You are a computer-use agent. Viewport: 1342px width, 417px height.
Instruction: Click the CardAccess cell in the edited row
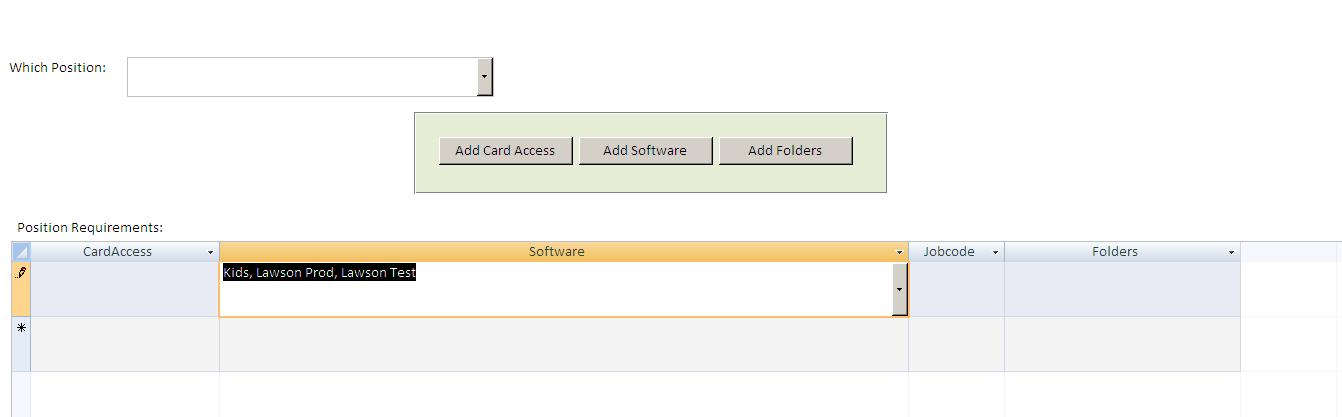coord(125,289)
